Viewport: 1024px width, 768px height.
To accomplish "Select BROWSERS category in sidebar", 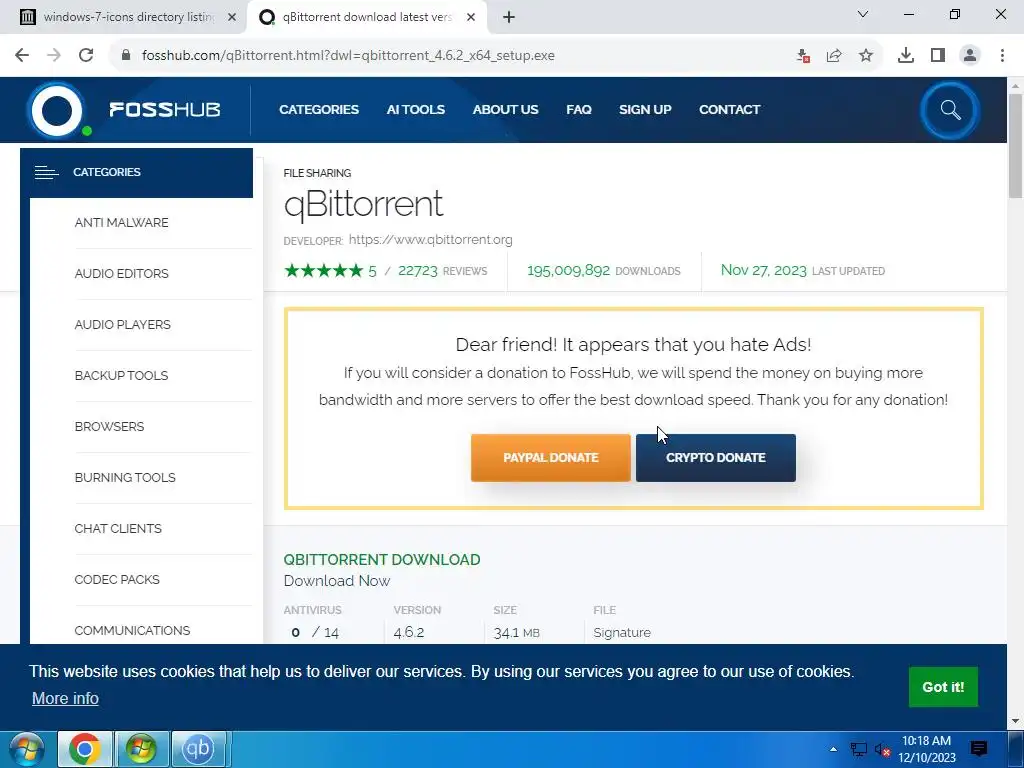I will [x=109, y=426].
